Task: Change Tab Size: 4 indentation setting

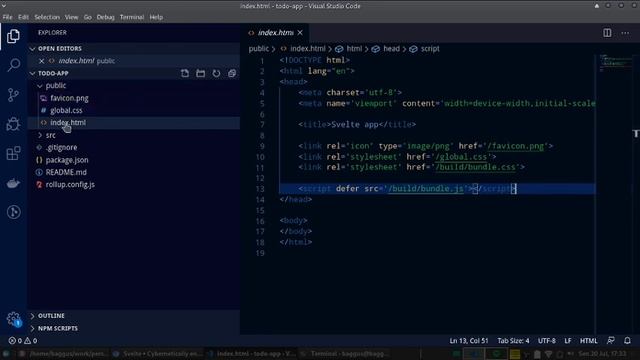Action: click(x=513, y=340)
